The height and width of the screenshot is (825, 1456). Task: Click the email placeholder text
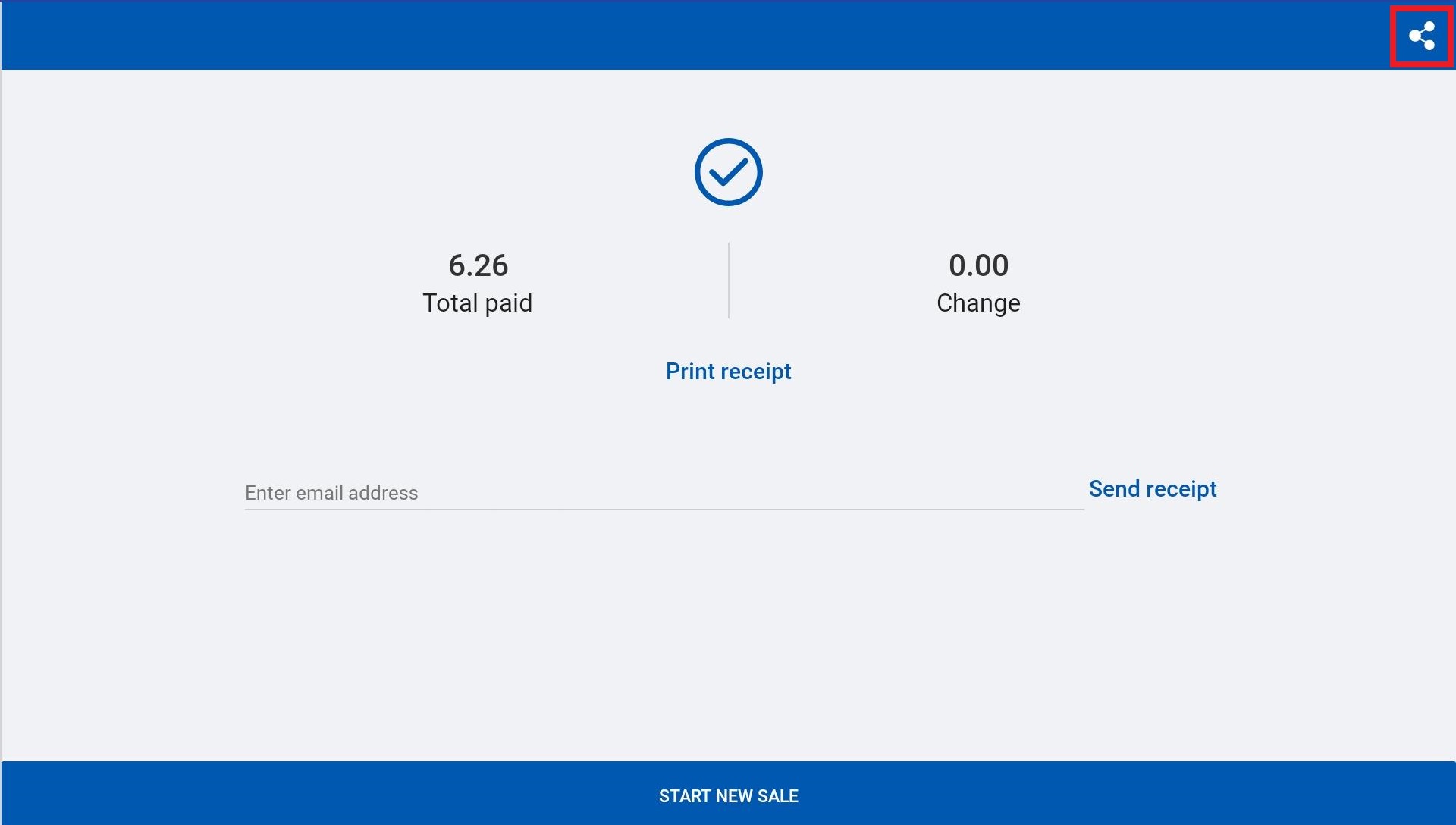(331, 493)
